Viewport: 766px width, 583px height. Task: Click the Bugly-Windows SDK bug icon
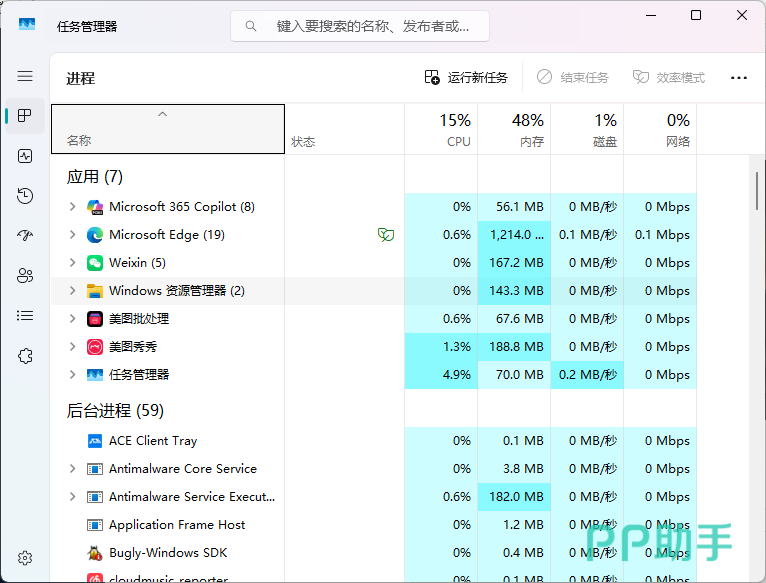(x=95, y=553)
